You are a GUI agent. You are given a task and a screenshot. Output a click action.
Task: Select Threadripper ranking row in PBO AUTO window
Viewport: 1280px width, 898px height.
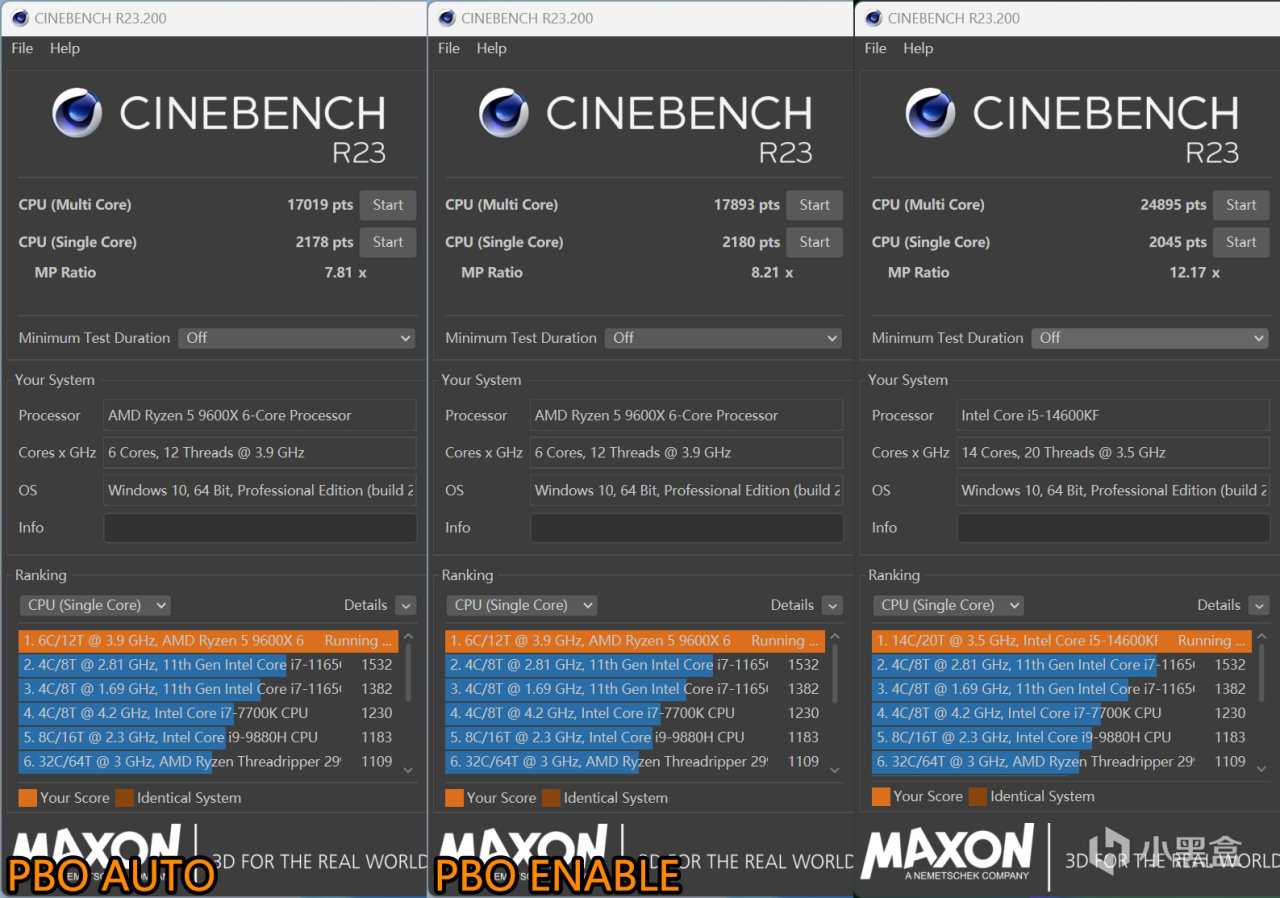(x=208, y=762)
